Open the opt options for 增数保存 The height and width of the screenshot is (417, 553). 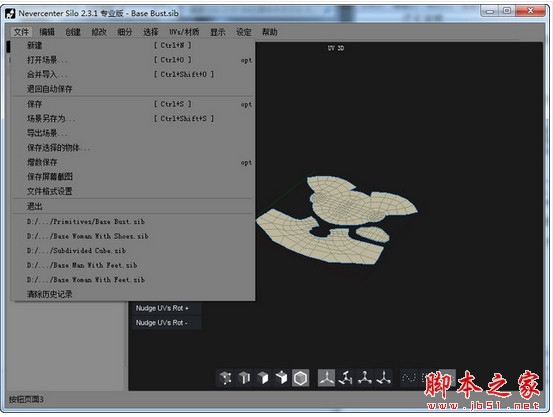point(246,163)
